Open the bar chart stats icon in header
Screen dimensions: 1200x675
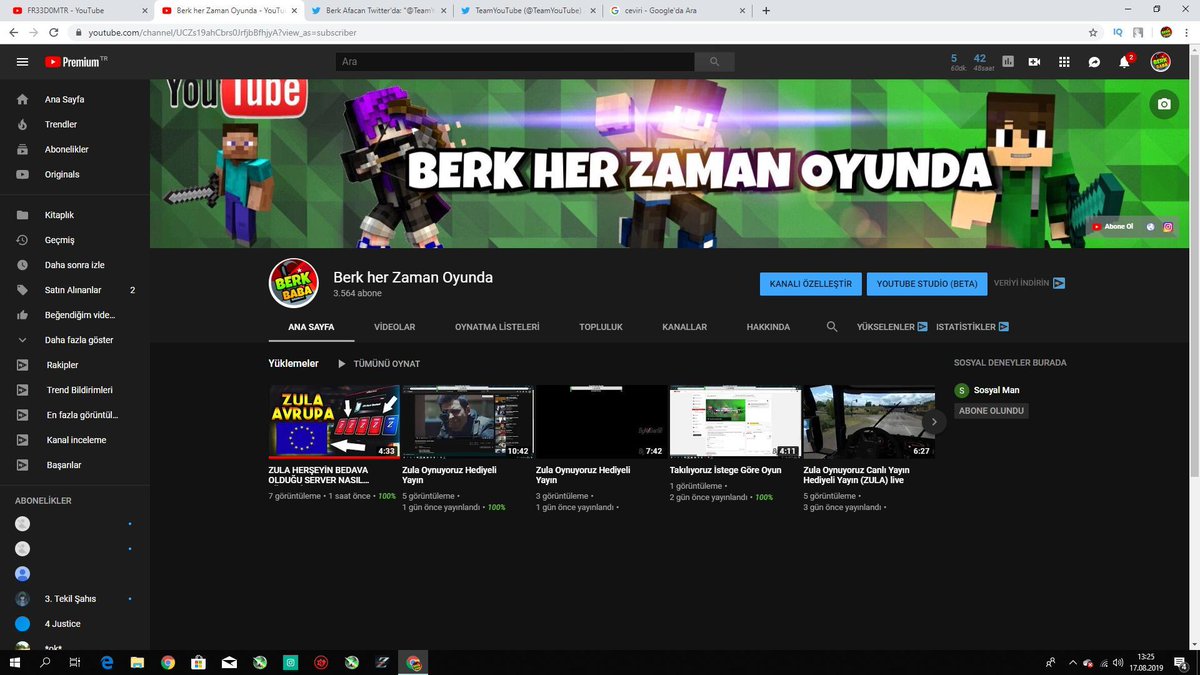[1007, 62]
